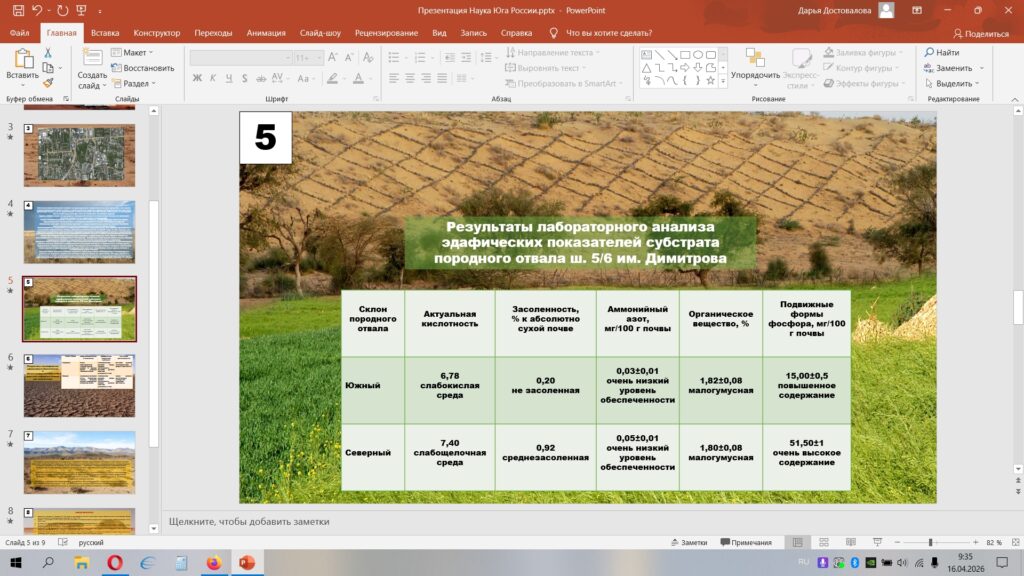Switch to Normal view in status bar
The height and width of the screenshot is (576, 1024).
click(797, 542)
